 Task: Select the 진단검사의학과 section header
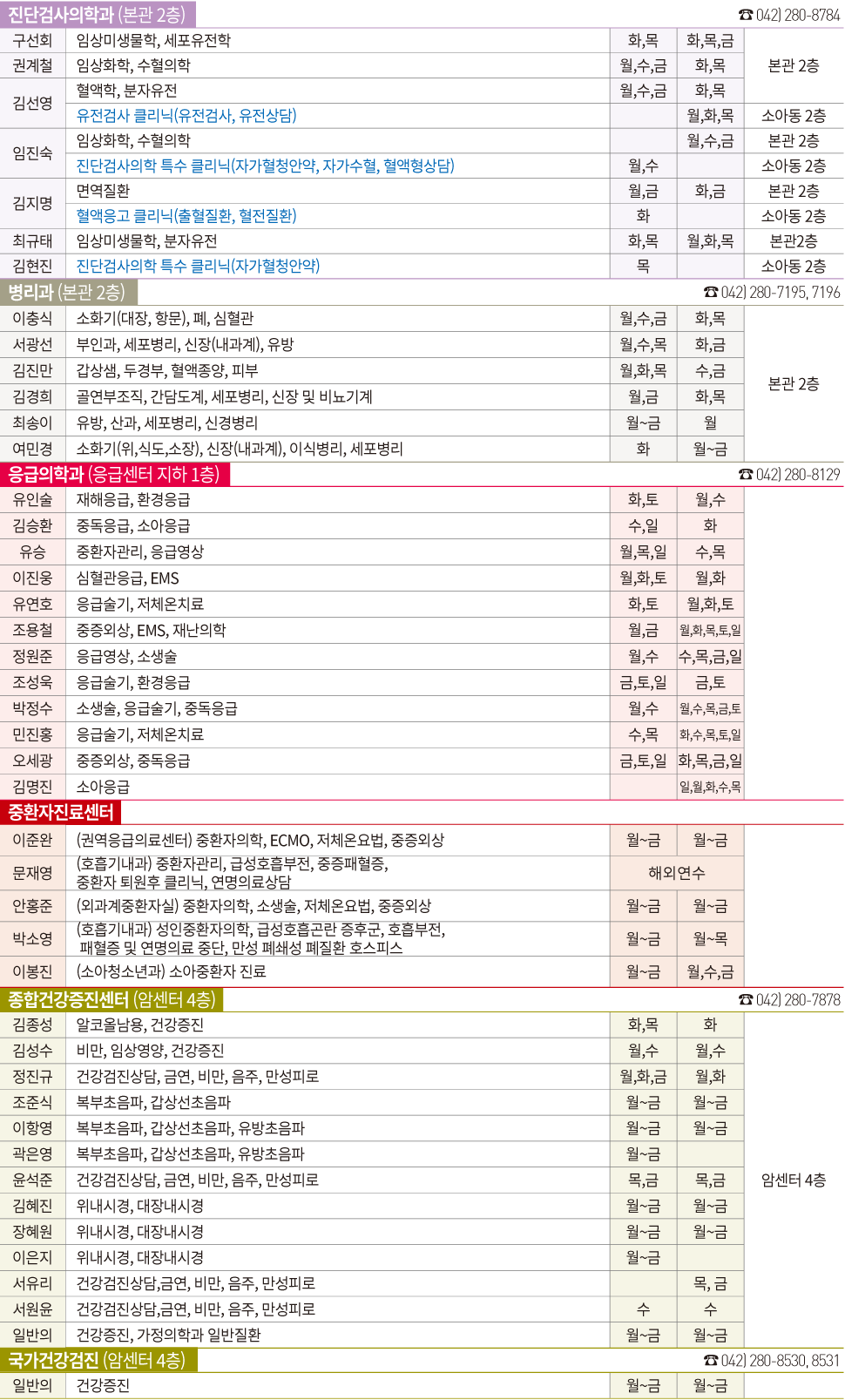click(x=98, y=15)
